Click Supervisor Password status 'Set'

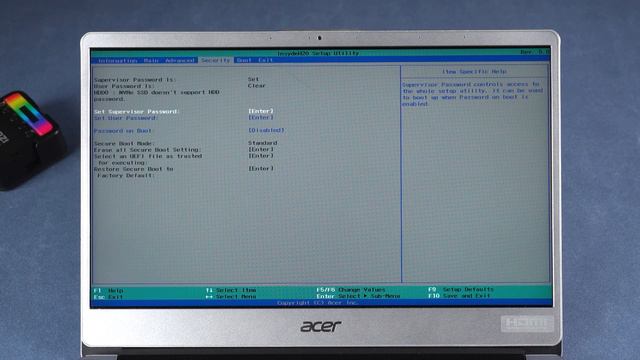click(253, 80)
